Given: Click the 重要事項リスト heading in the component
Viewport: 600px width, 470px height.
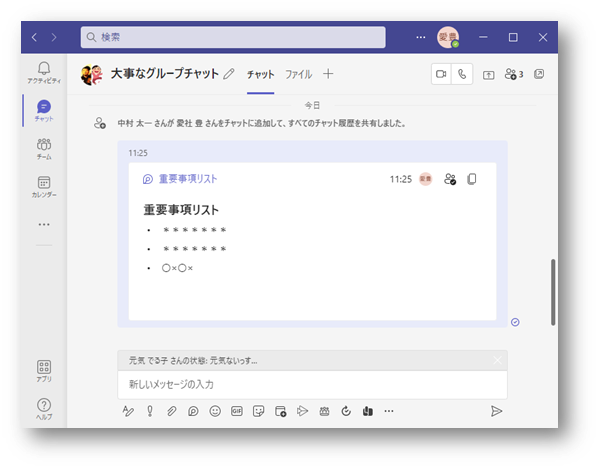Looking at the screenshot, I should [x=181, y=210].
